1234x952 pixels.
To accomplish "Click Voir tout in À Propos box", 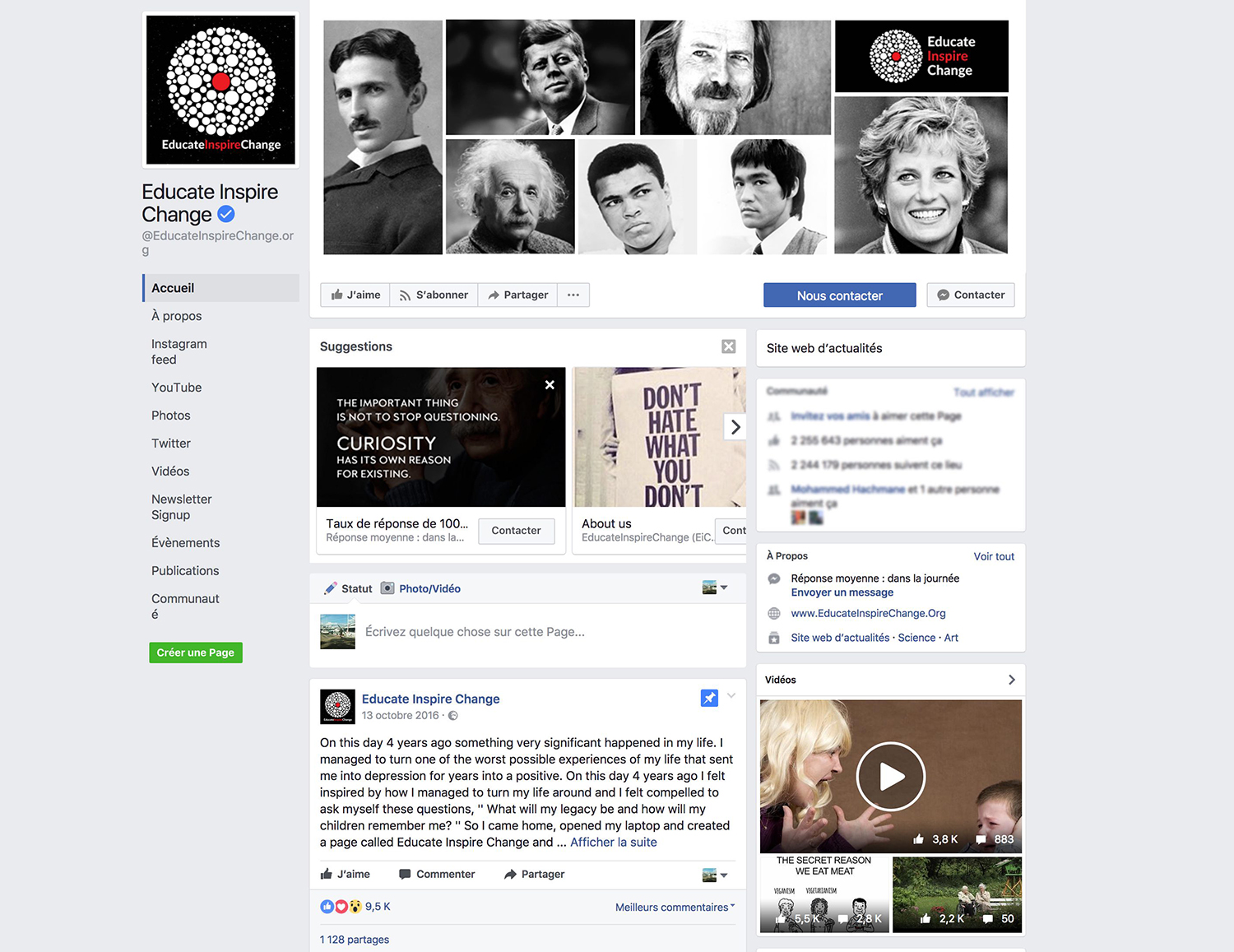I will tap(994, 556).
